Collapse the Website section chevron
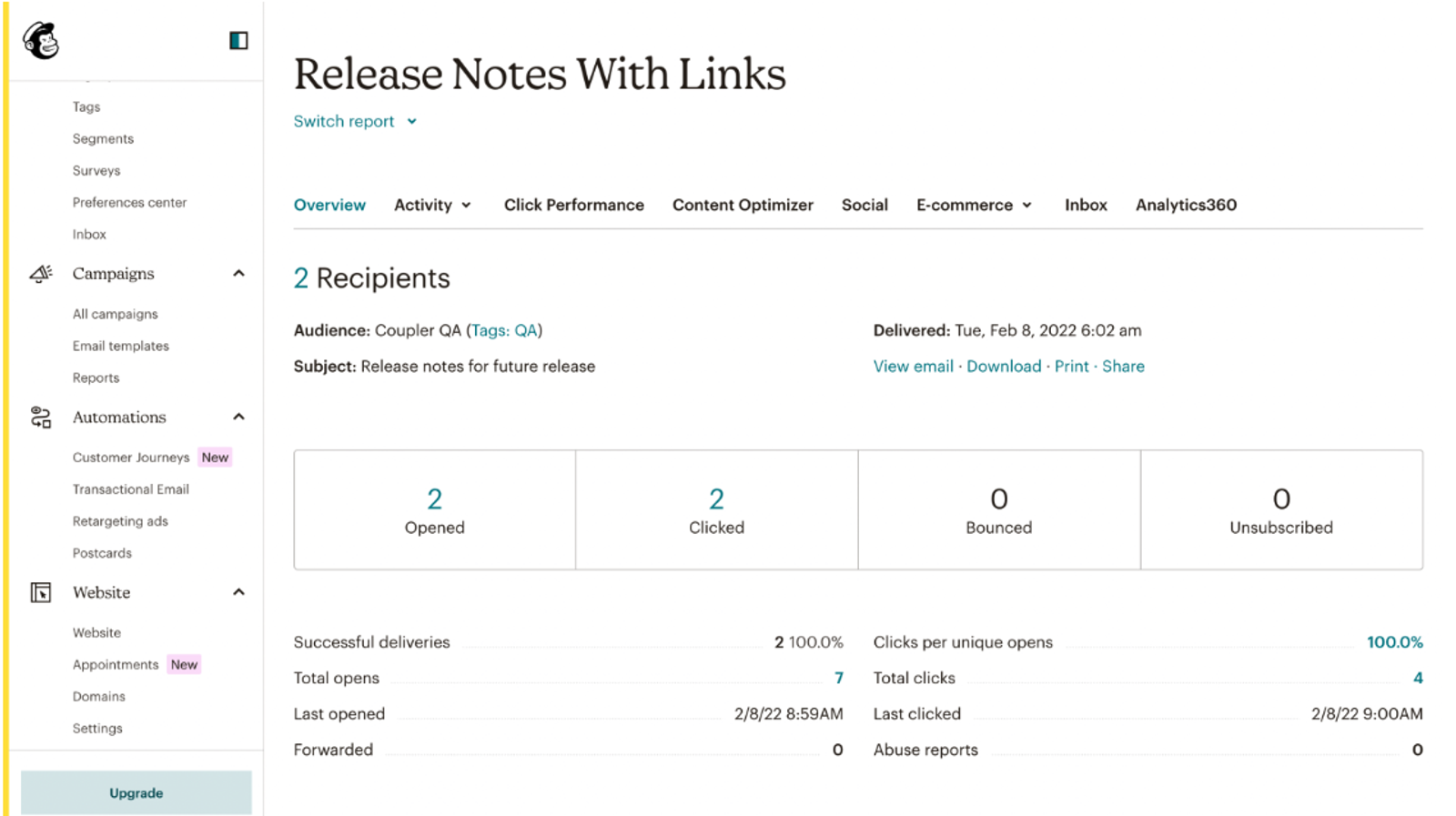This screenshot has width=1456, height=816. [238, 593]
